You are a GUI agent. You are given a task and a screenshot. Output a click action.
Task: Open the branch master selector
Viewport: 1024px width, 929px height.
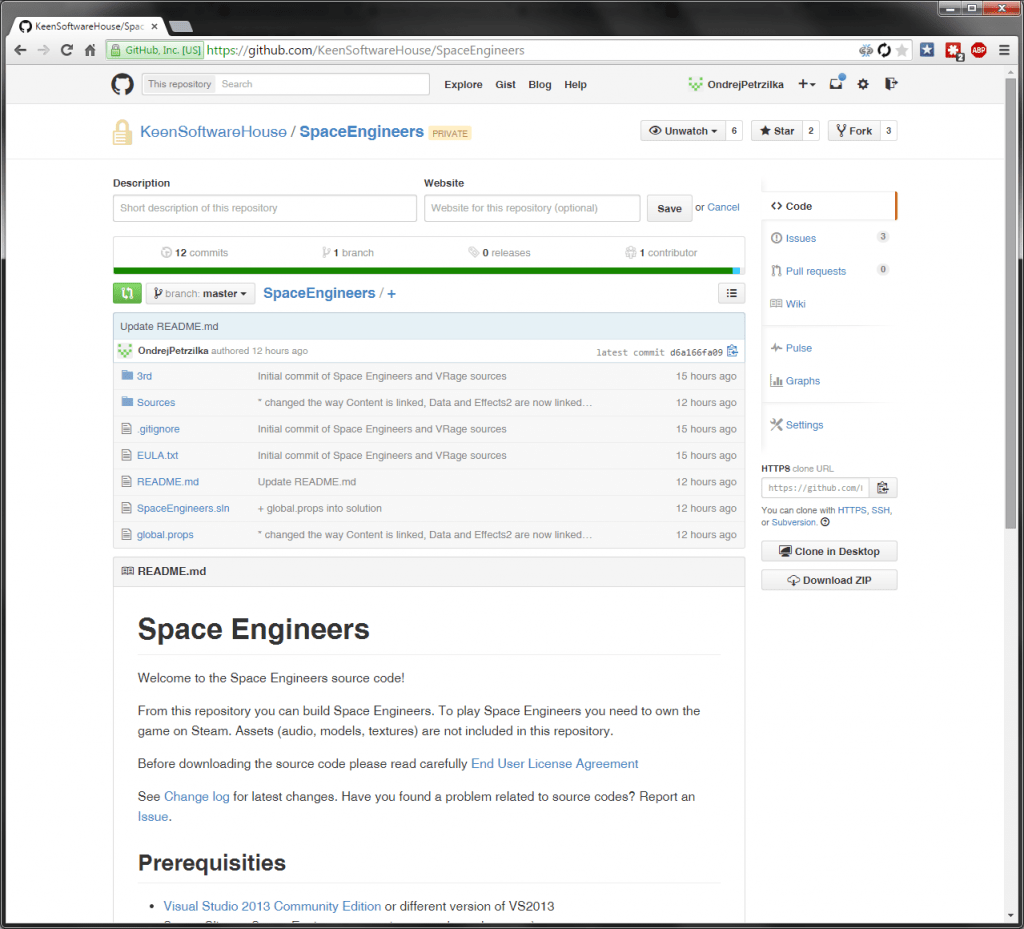click(x=200, y=294)
